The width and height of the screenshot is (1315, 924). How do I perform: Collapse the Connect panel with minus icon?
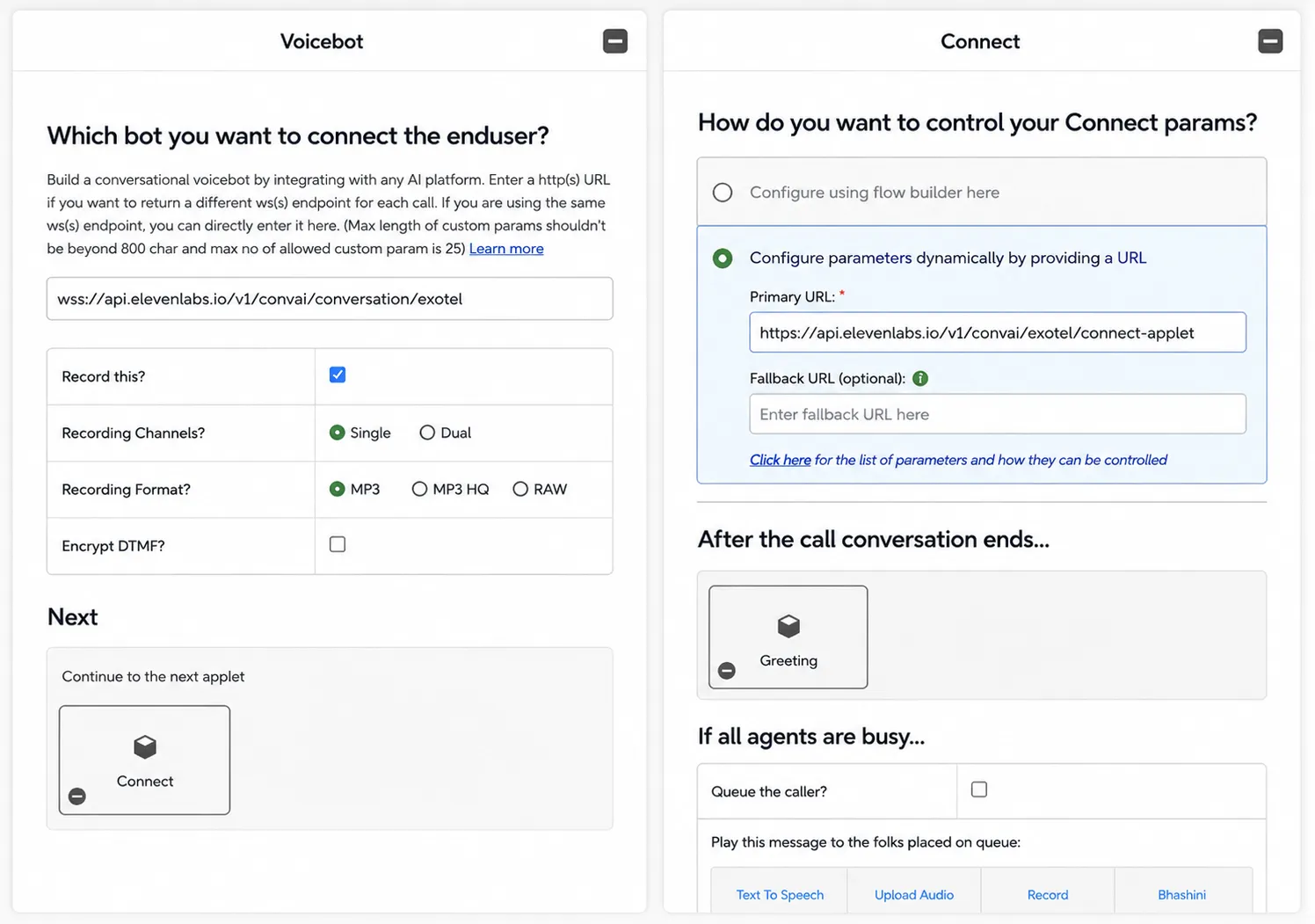(1270, 41)
